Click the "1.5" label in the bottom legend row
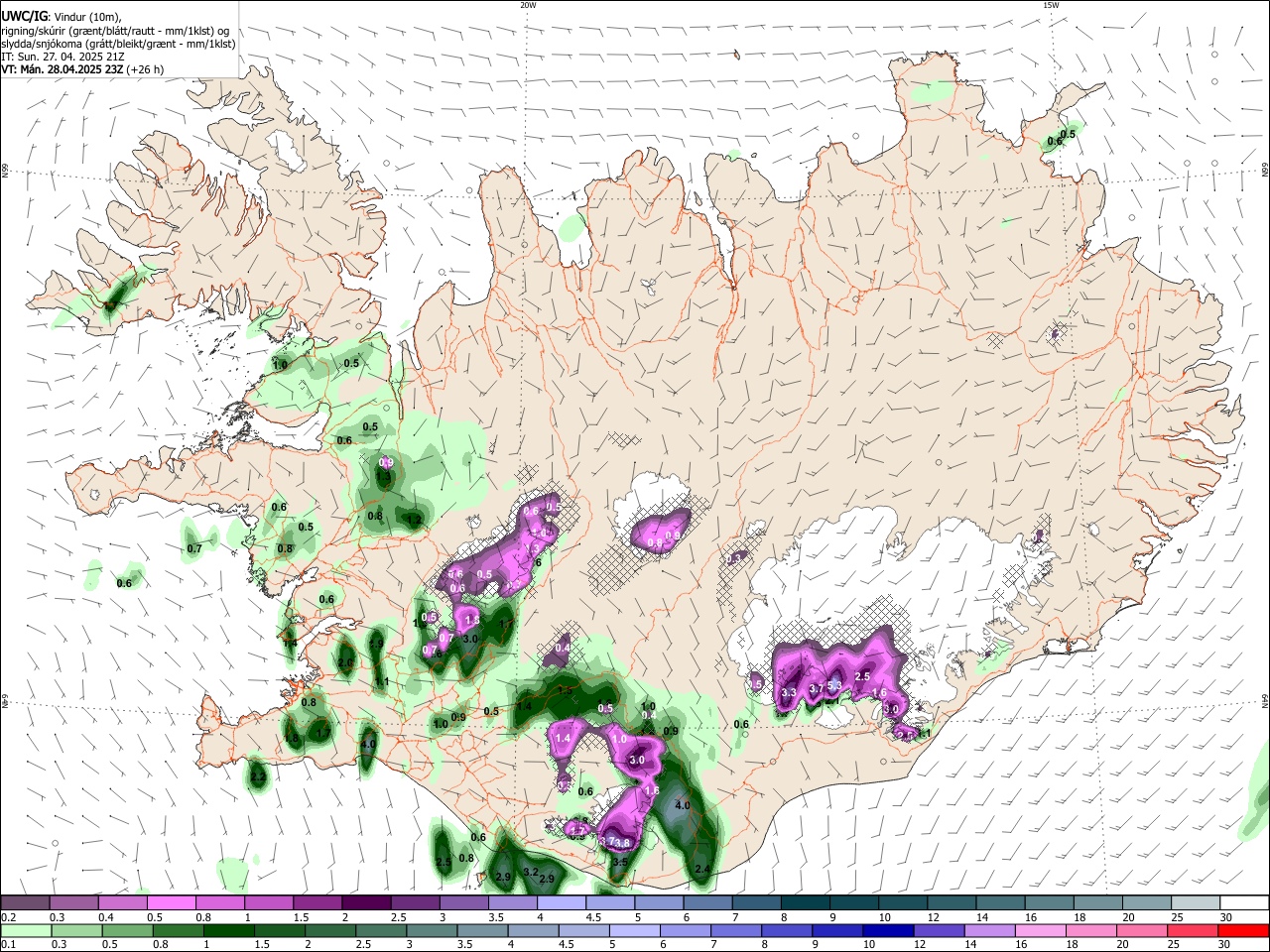 pyautogui.click(x=262, y=945)
